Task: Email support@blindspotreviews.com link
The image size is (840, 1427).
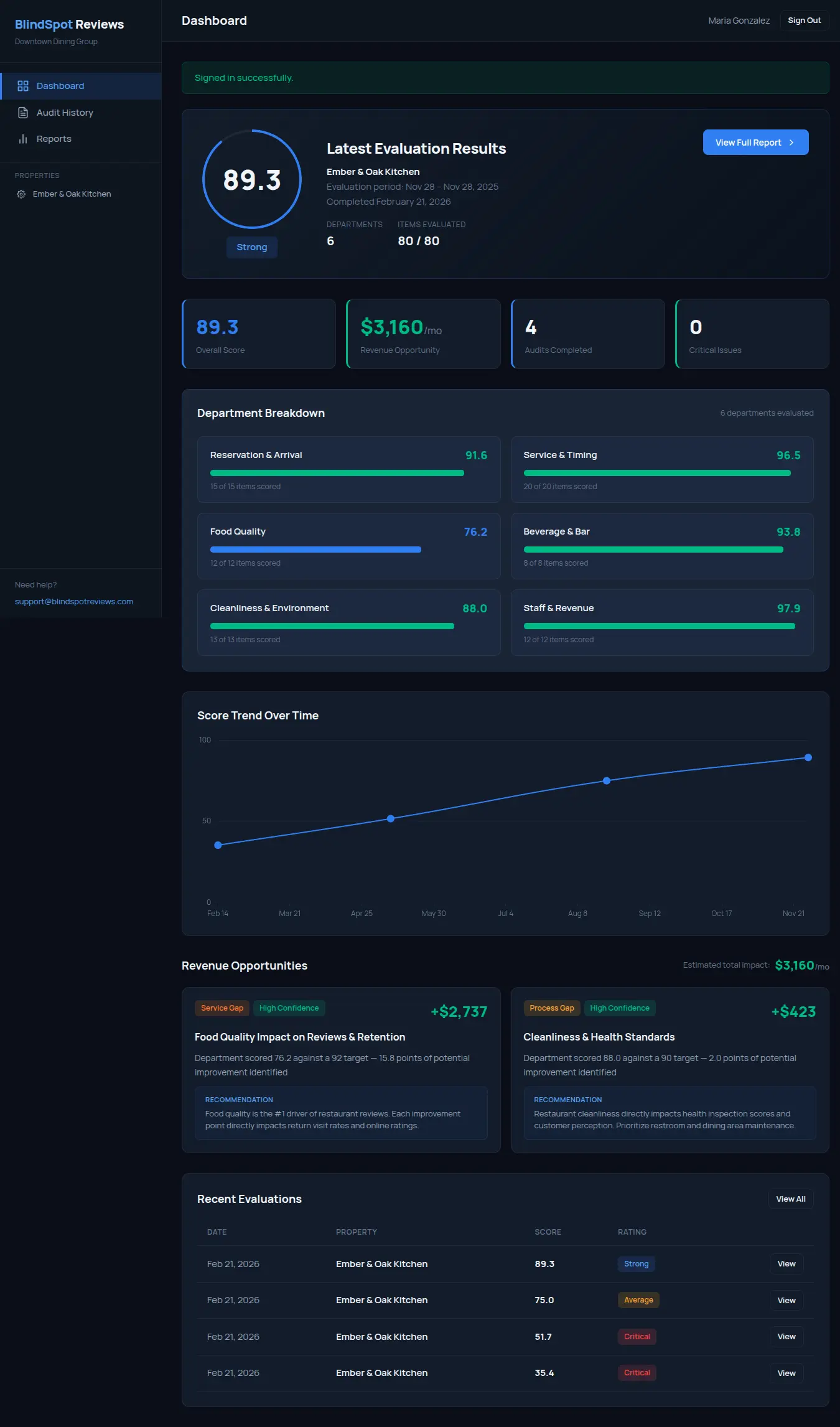Action: point(74,602)
